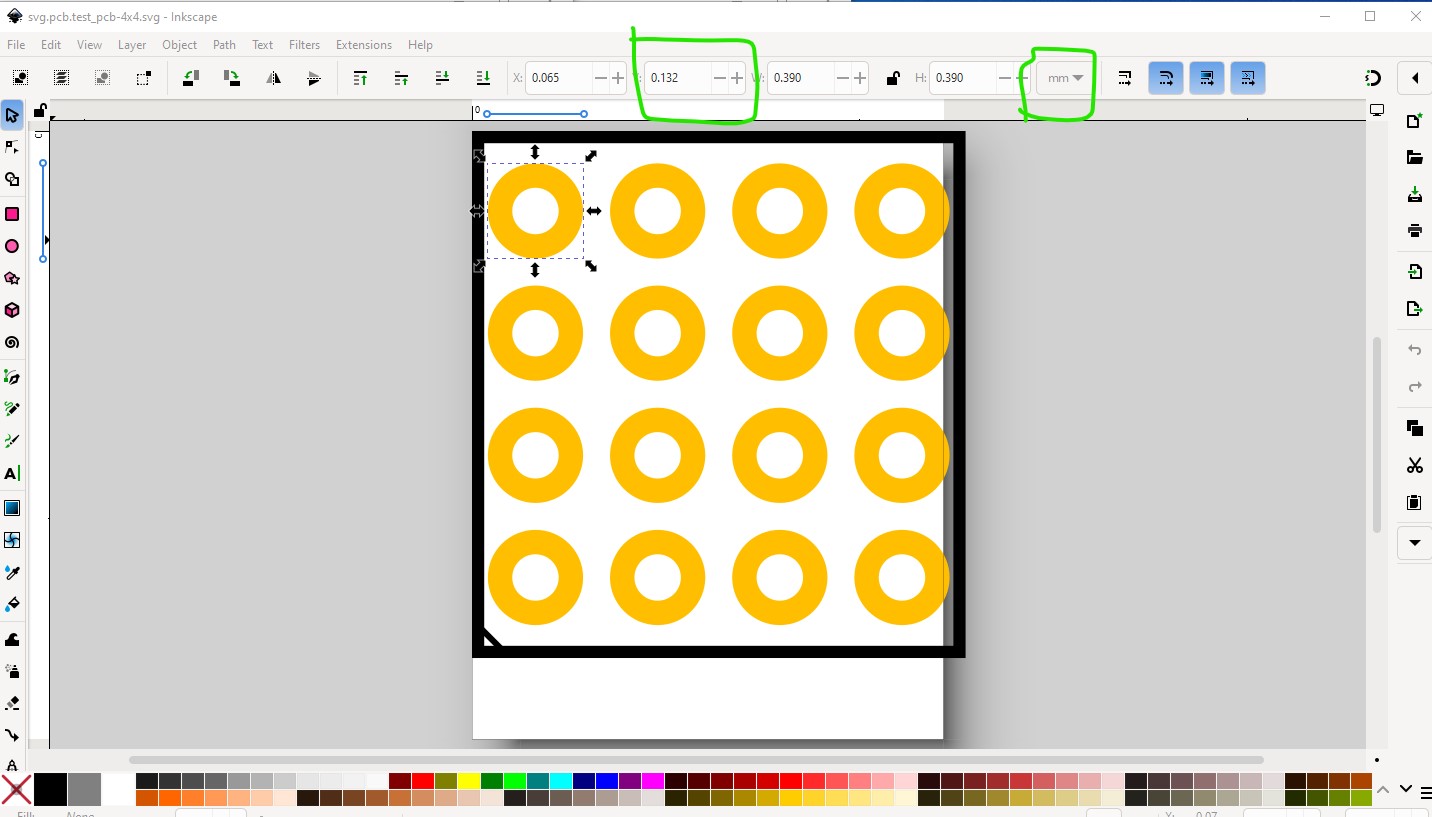Open the Extensions menu
The width and height of the screenshot is (1432, 817).
pos(364,45)
